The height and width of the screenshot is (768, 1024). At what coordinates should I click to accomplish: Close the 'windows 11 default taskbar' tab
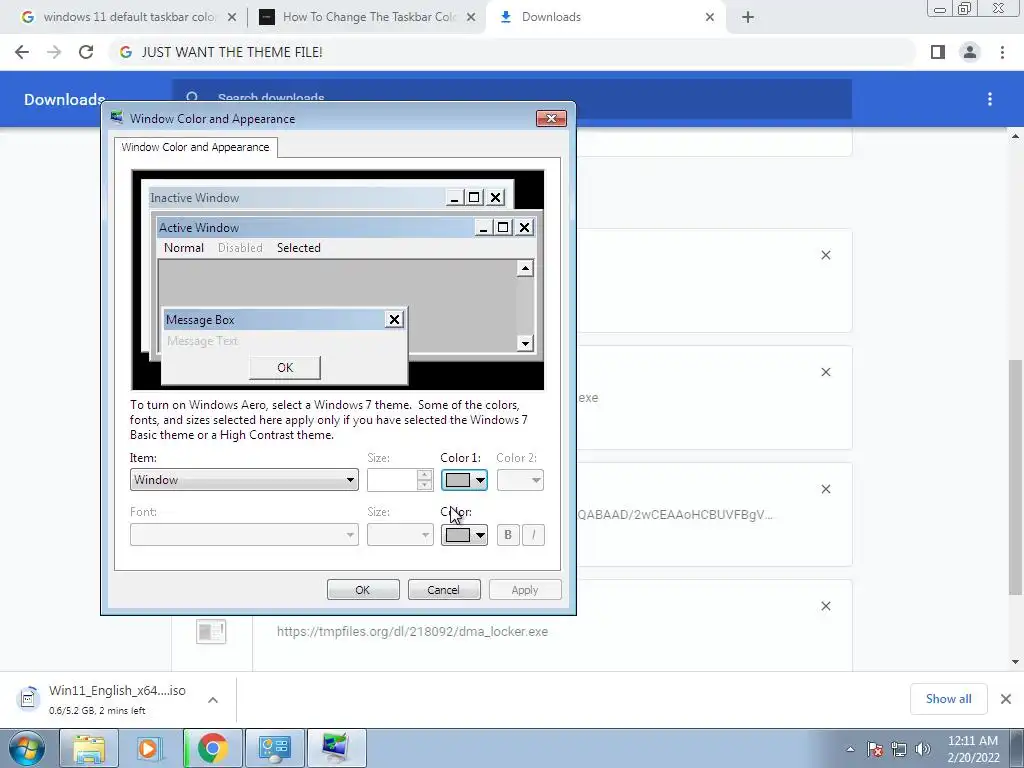pyautogui.click(x=231, y=18)
